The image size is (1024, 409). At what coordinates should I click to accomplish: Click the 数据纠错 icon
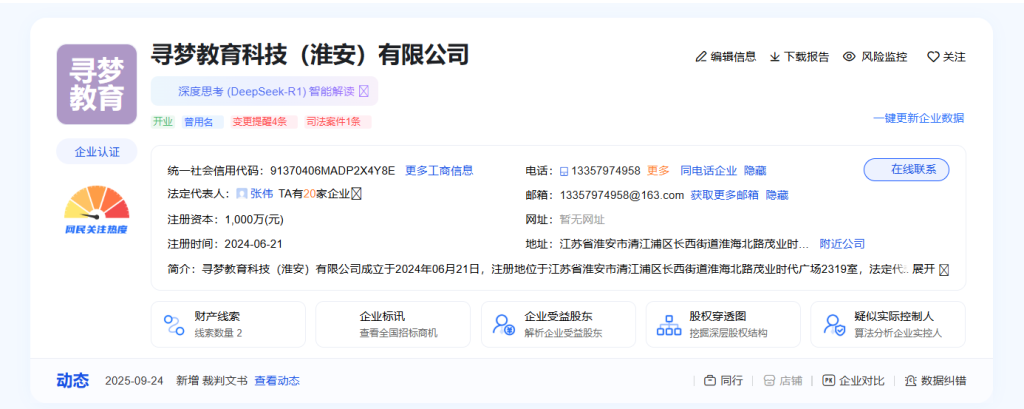[x=911, y=381]
